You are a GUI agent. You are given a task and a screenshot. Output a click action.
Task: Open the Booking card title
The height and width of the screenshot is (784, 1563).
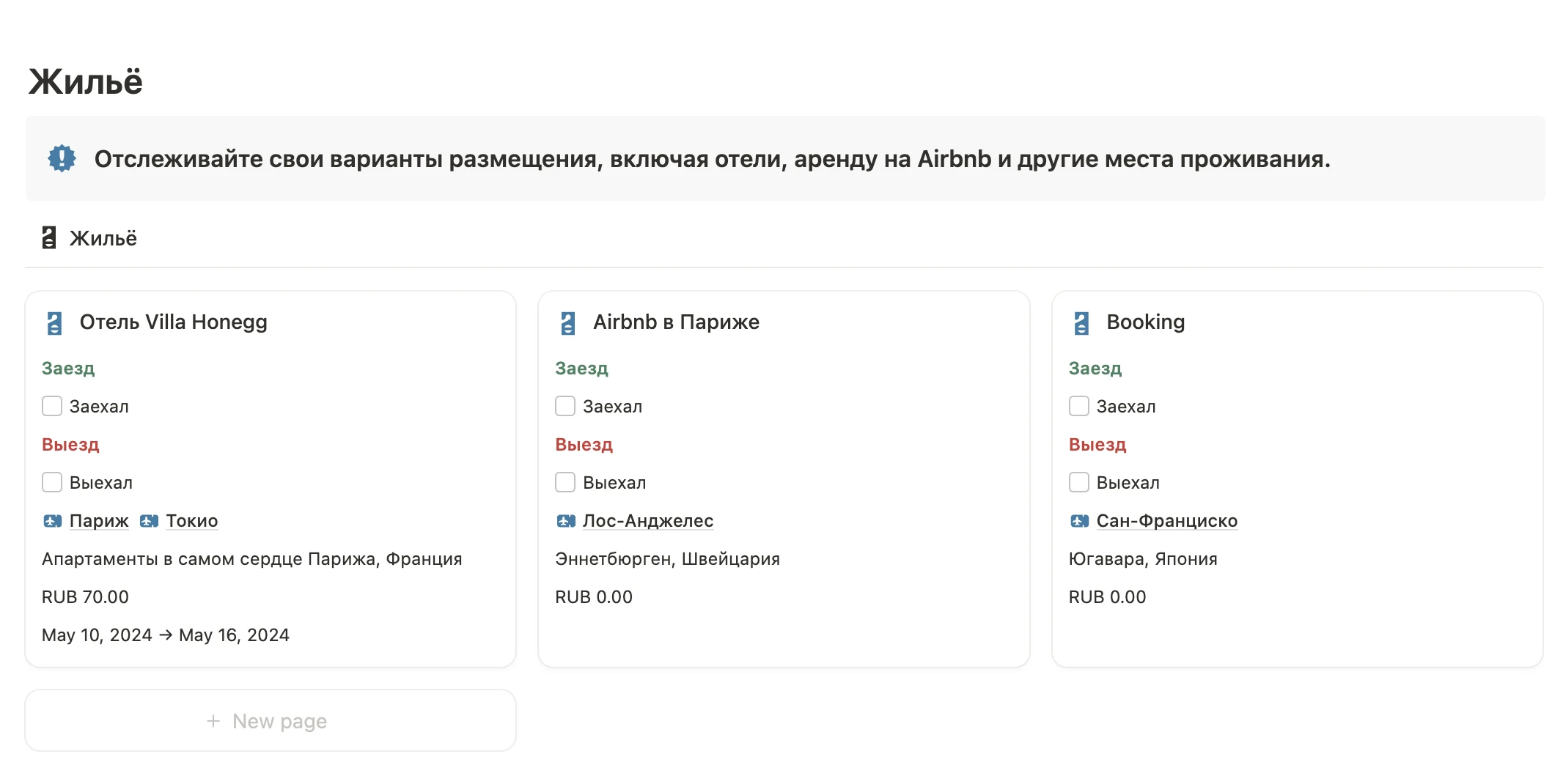coord(1145,322)
